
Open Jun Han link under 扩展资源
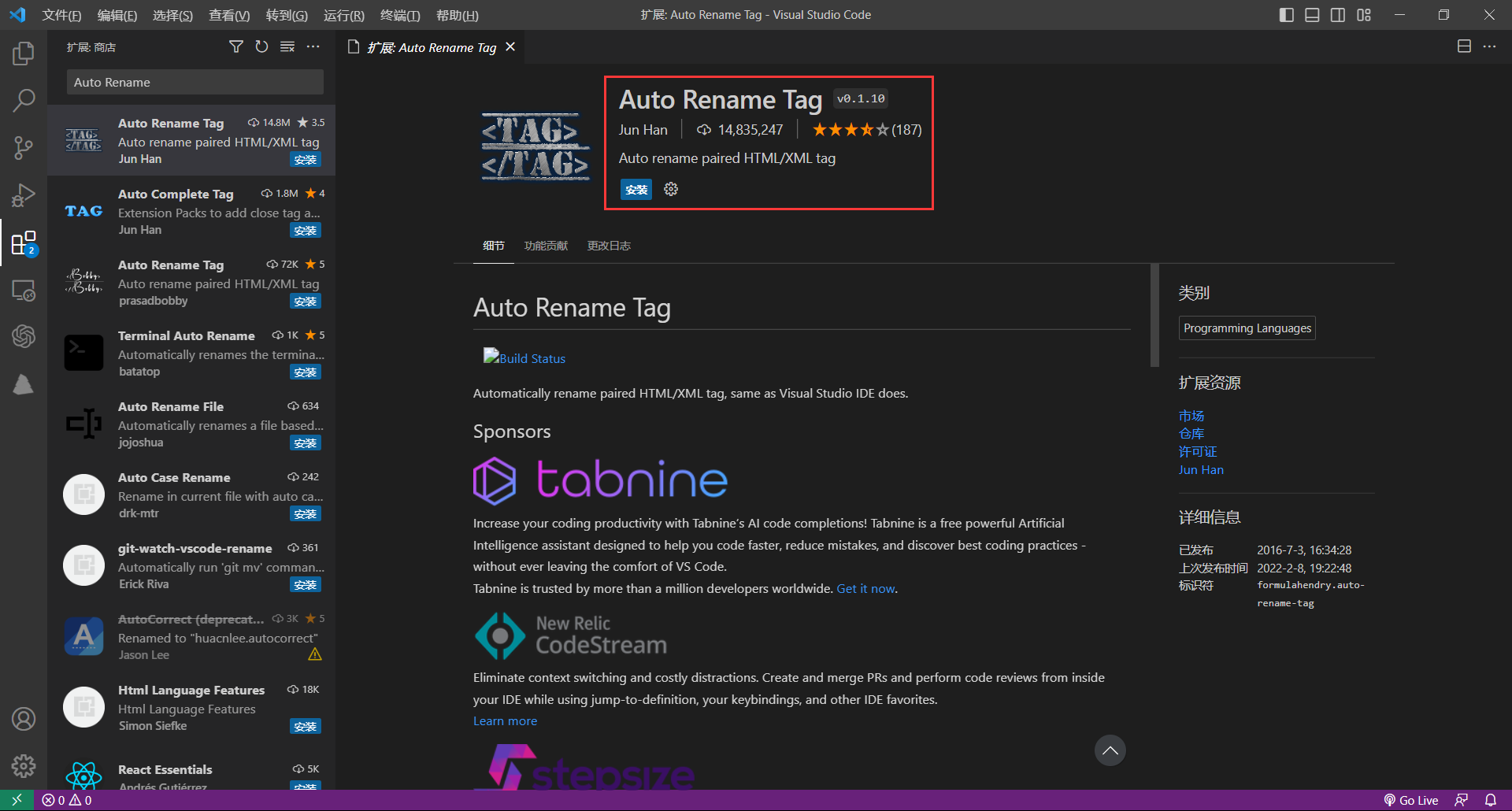[1201, 470]
